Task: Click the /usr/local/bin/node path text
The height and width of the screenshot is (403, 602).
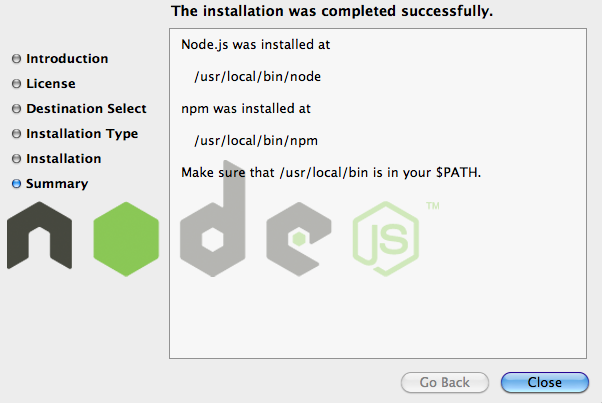Action: click(258, 77)
